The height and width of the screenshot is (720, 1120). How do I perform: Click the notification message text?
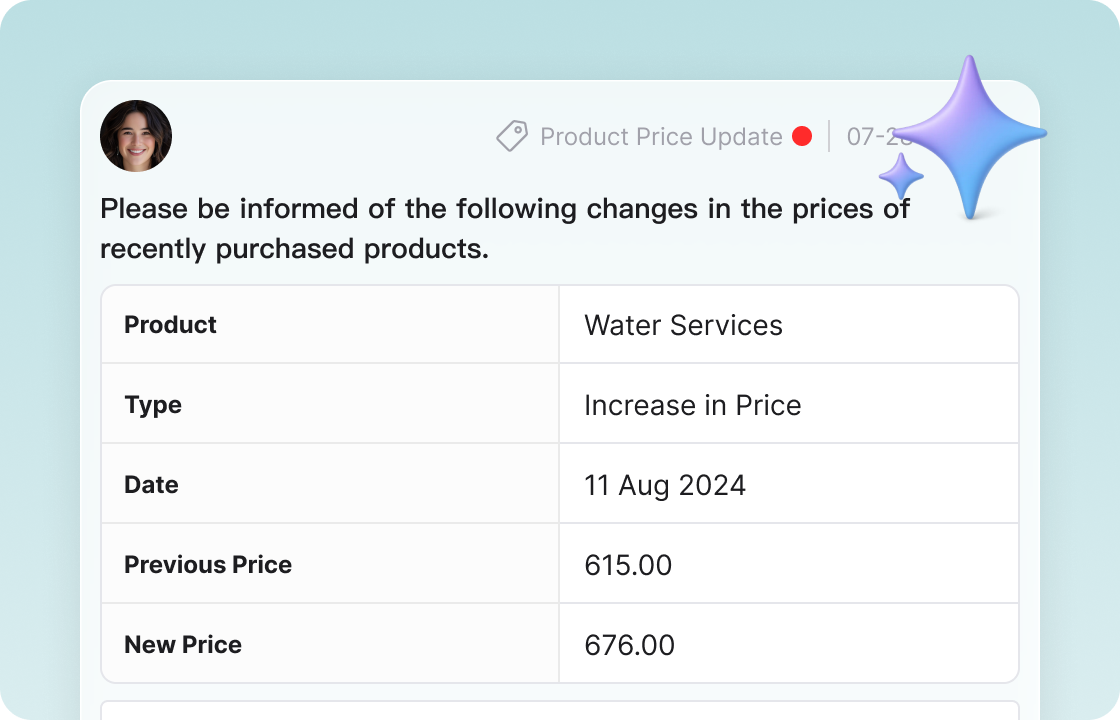[x=505, y=228]
